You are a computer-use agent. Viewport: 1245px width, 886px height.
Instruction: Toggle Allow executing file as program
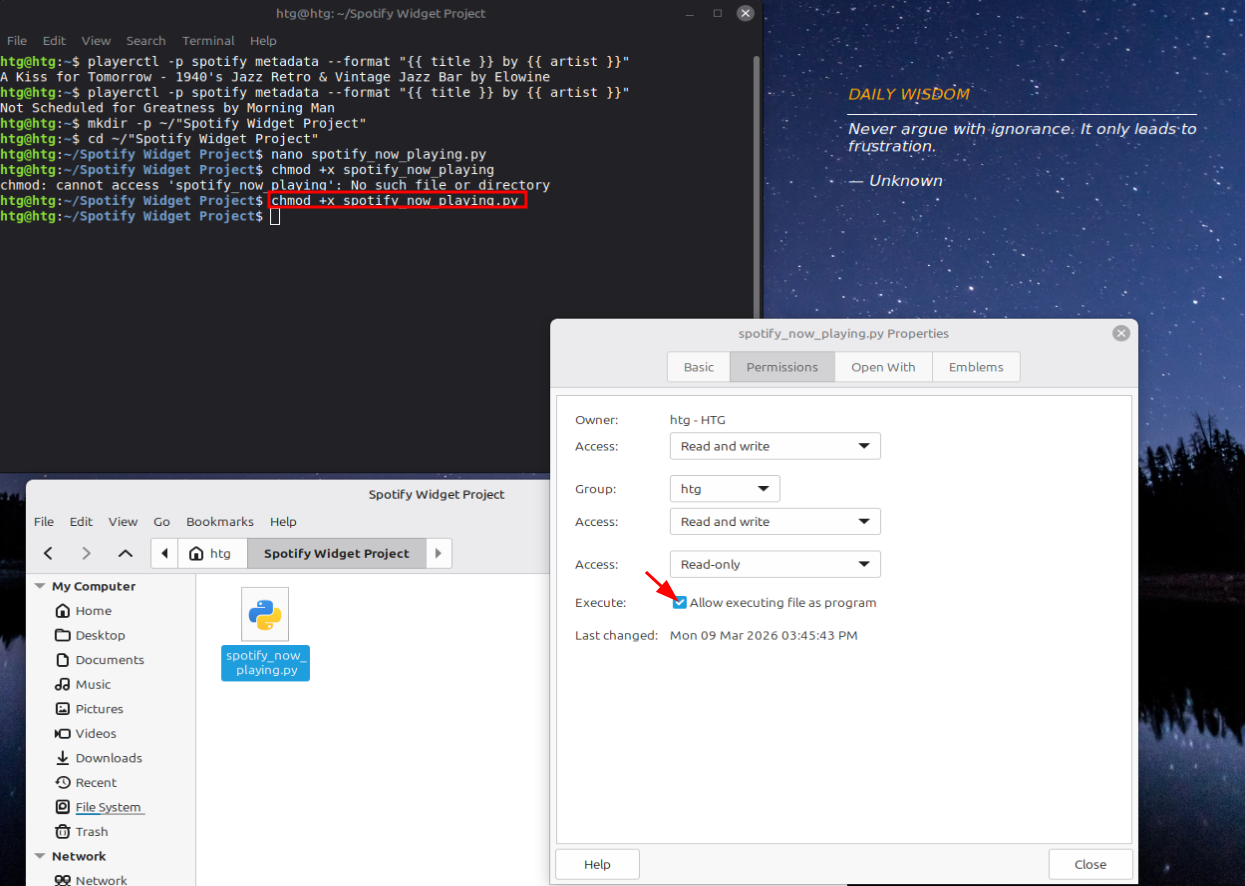680,603
